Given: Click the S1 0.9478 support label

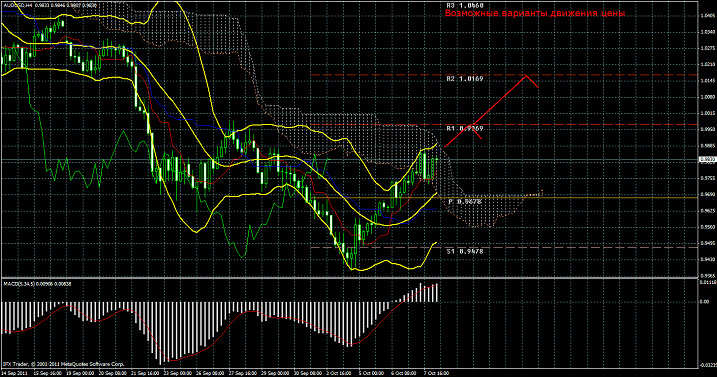Looking at the screenshot, I should pyautogui.click(x=465, y=251).
